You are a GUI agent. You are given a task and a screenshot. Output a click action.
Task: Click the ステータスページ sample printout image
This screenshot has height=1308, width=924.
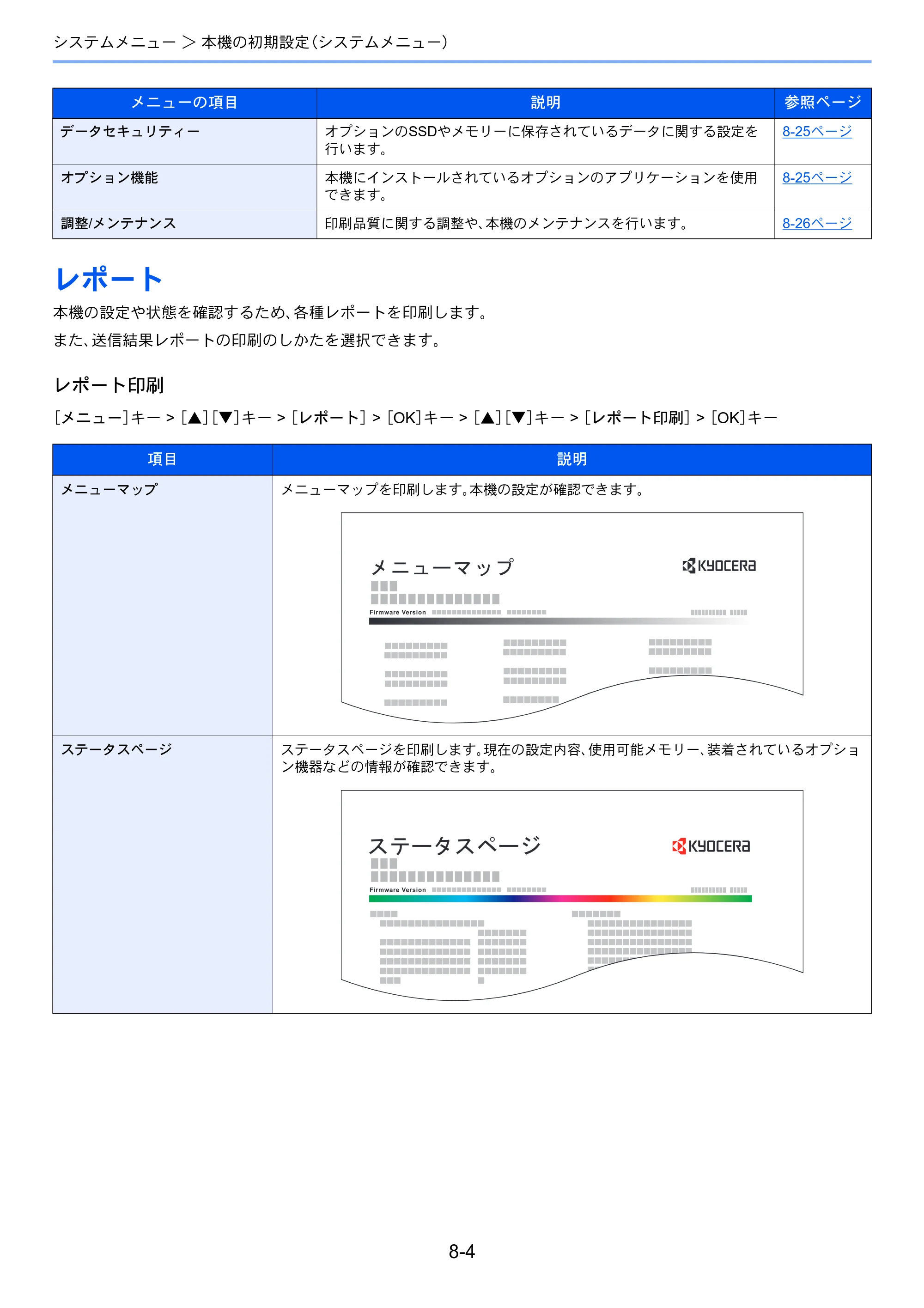pos(571,895)
